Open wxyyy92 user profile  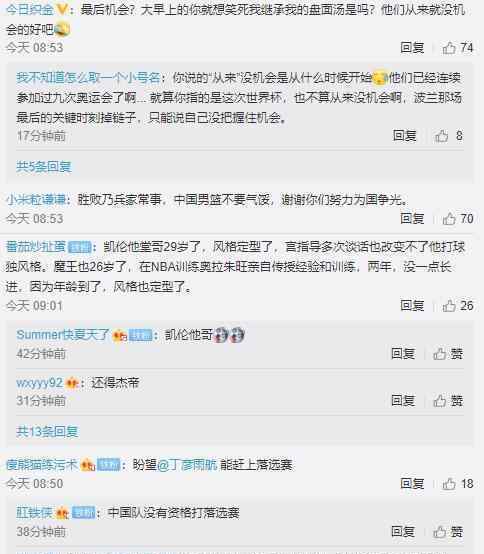pyautogui.click(x=39, y=383)
